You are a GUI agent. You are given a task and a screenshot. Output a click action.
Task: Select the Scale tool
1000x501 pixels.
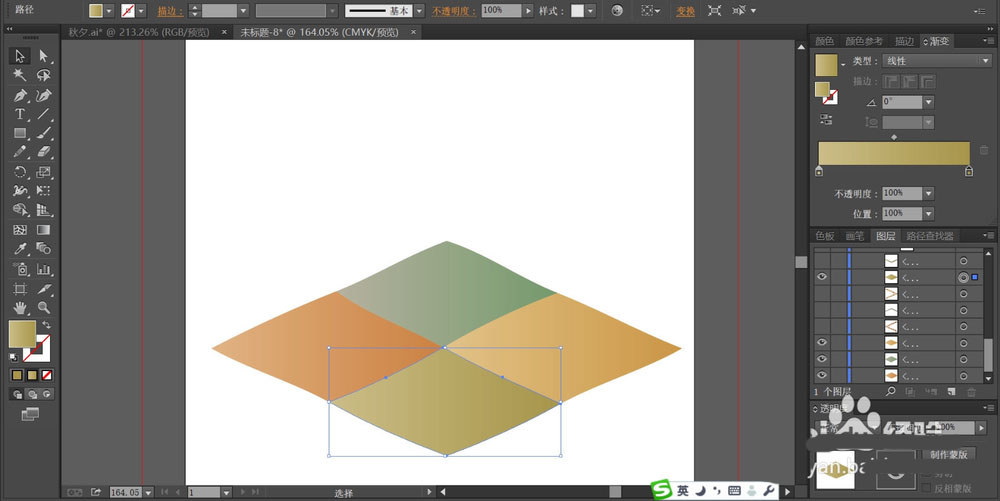43,172
